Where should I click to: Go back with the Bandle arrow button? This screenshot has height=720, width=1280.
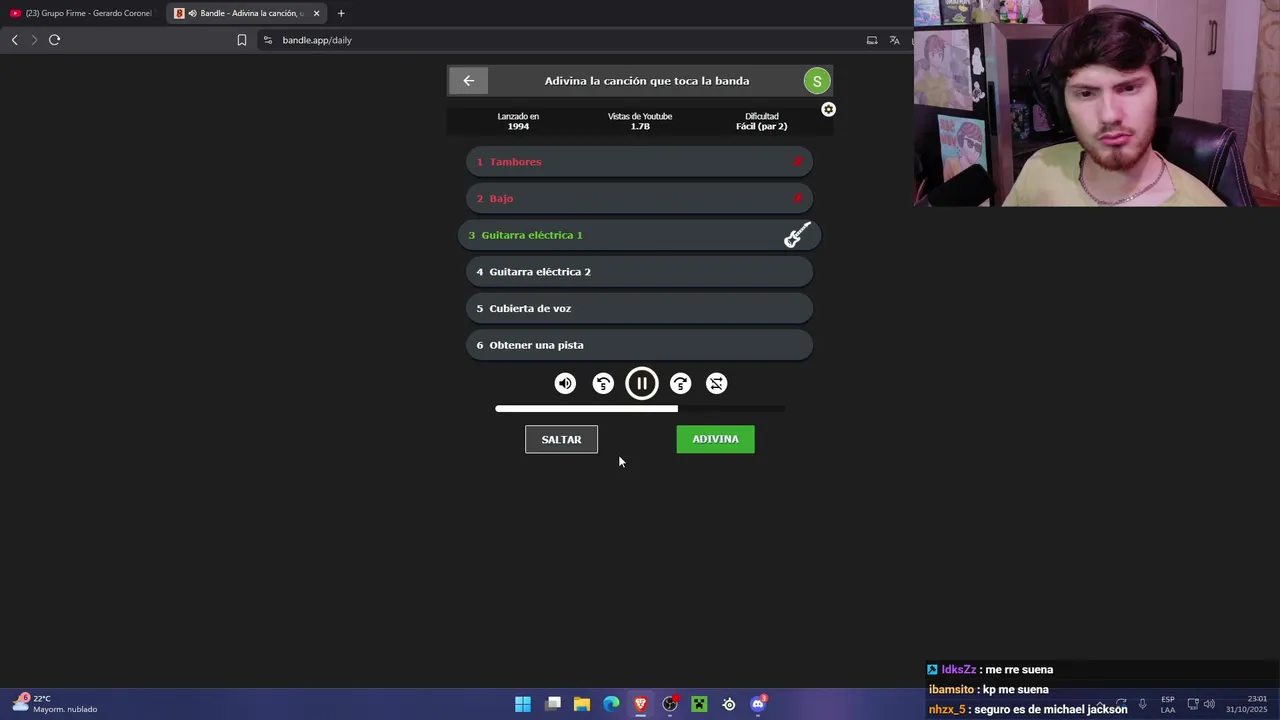469,81
